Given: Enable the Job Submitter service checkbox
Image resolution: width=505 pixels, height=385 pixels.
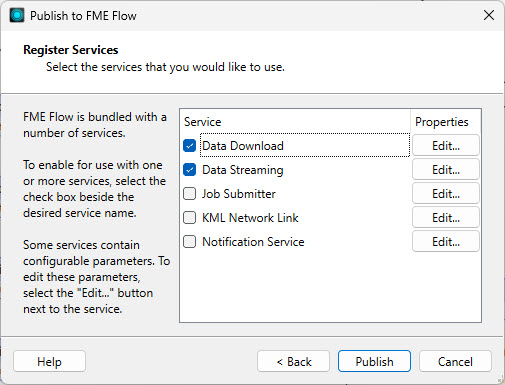Looking at the screenshot, I should tap(189, 194).
